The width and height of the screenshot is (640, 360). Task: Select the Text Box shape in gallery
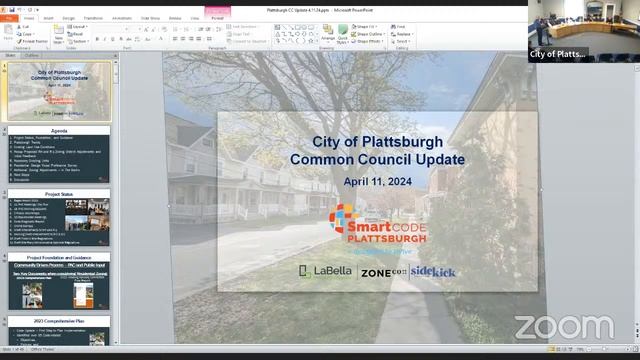tap(278, 28)
